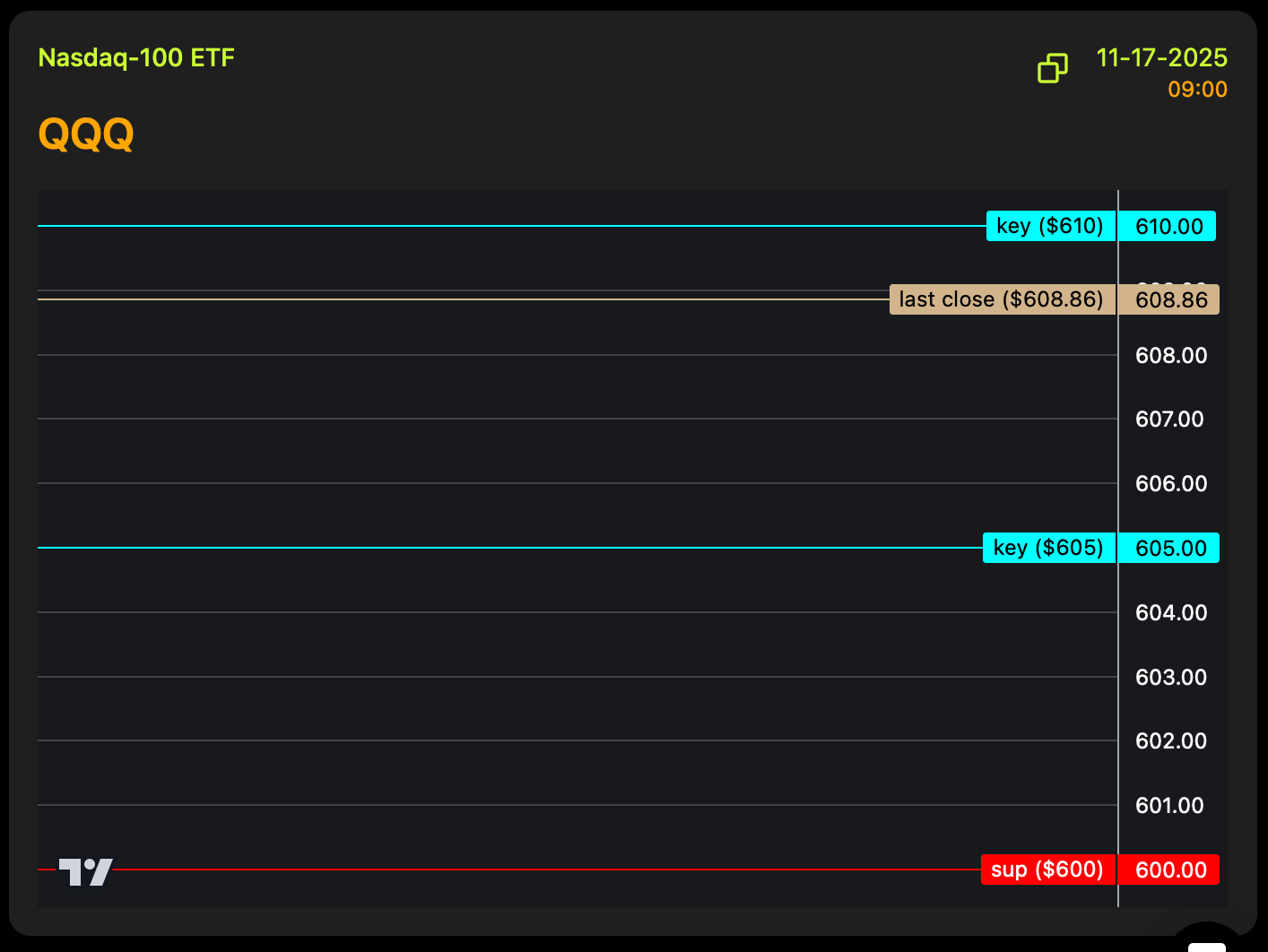This screenshot has height=952, width=1268.
Task: Click the 604.00 price axis value
Action: click(1170, 613)
